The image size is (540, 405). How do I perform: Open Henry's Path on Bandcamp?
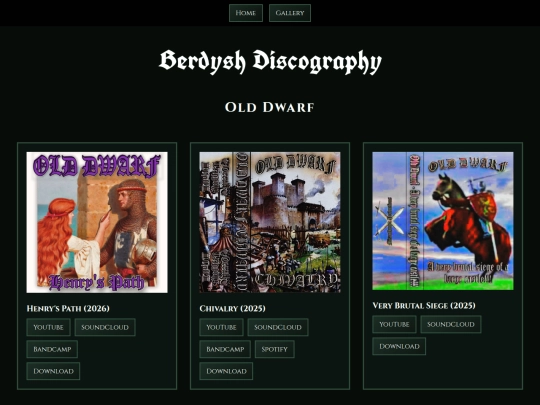(x=52, y=349)
